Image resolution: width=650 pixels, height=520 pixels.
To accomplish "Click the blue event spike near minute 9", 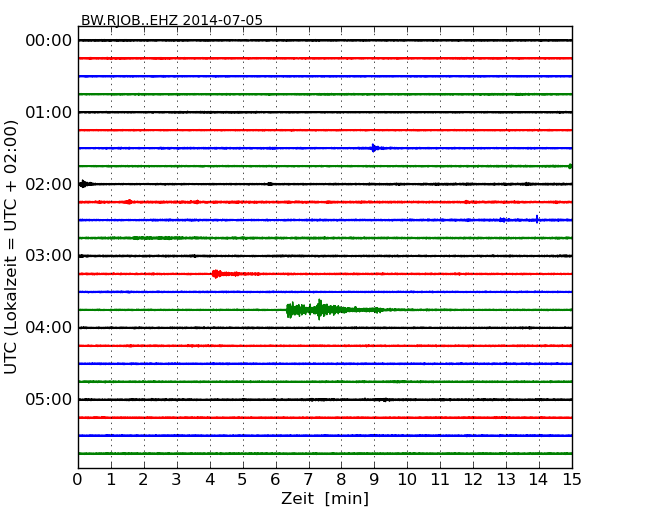I will tap(374, 148).
